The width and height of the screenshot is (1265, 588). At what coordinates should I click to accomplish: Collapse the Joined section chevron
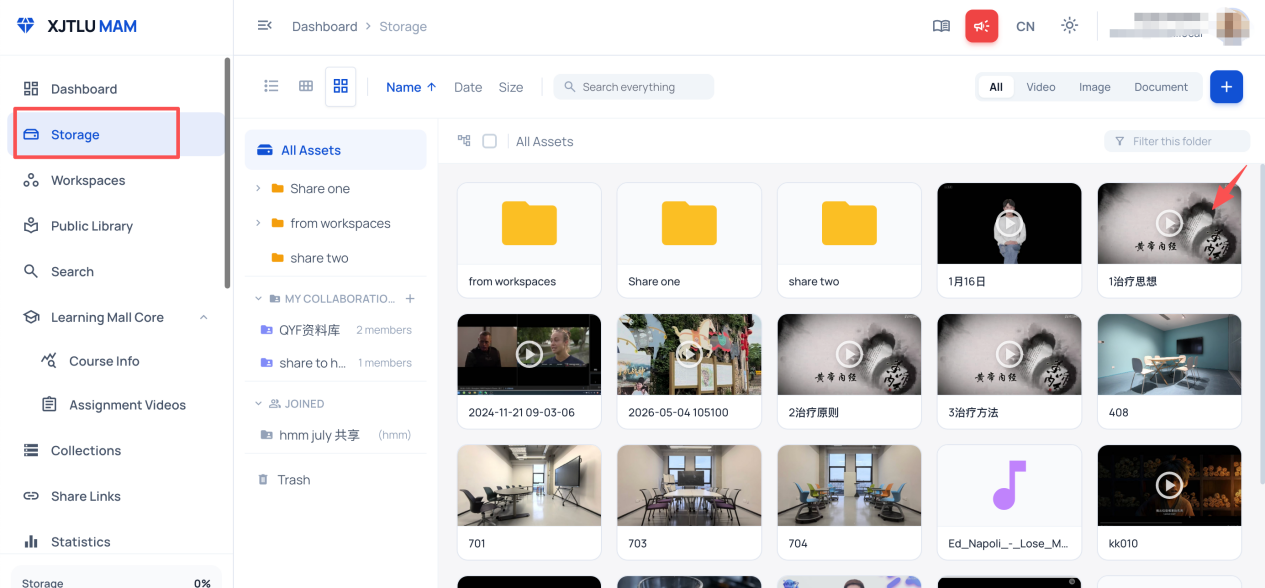tap(258, 404)
